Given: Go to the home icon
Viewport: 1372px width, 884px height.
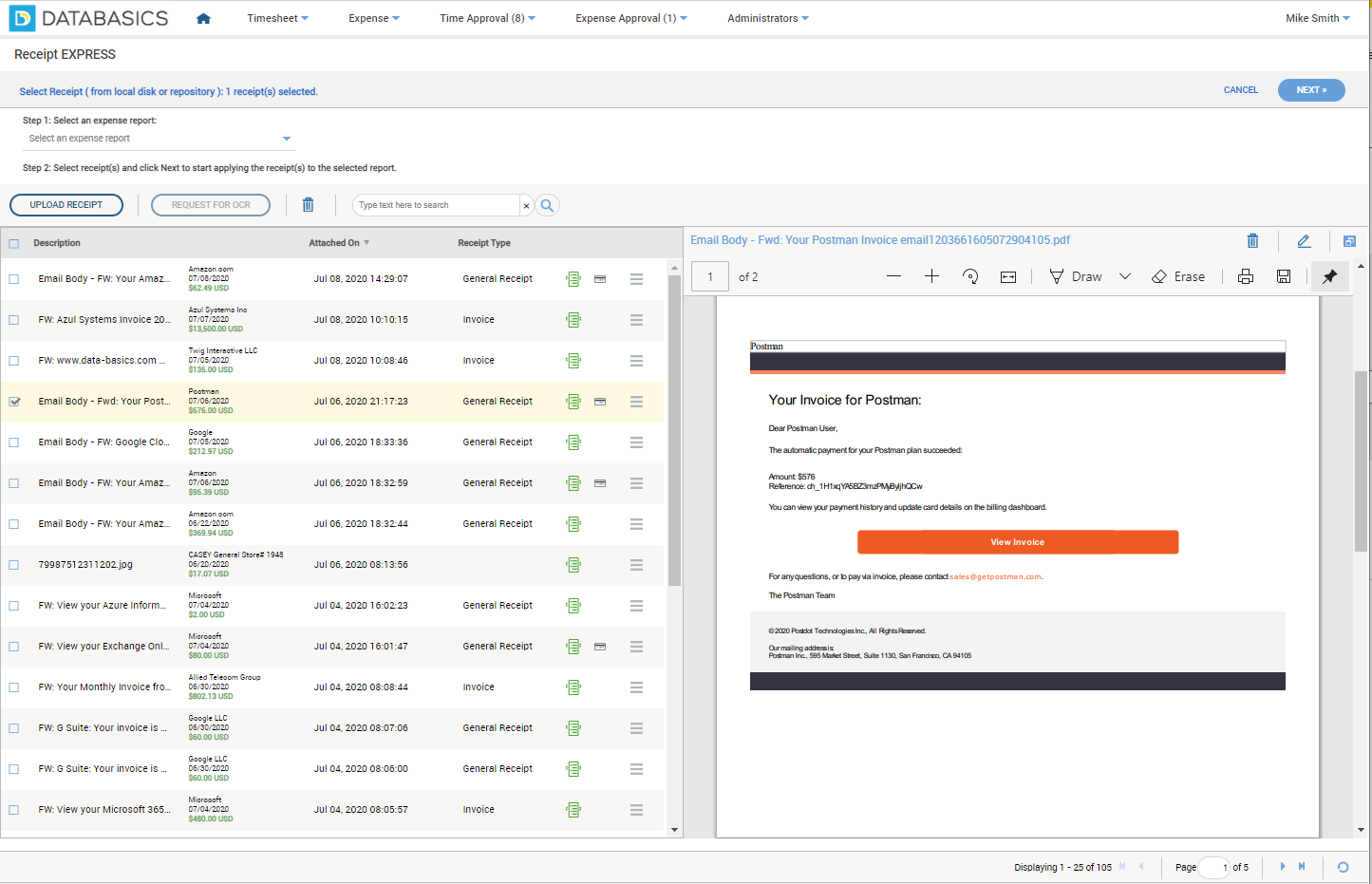Looking at the screenshot, I should pos(203,18).
